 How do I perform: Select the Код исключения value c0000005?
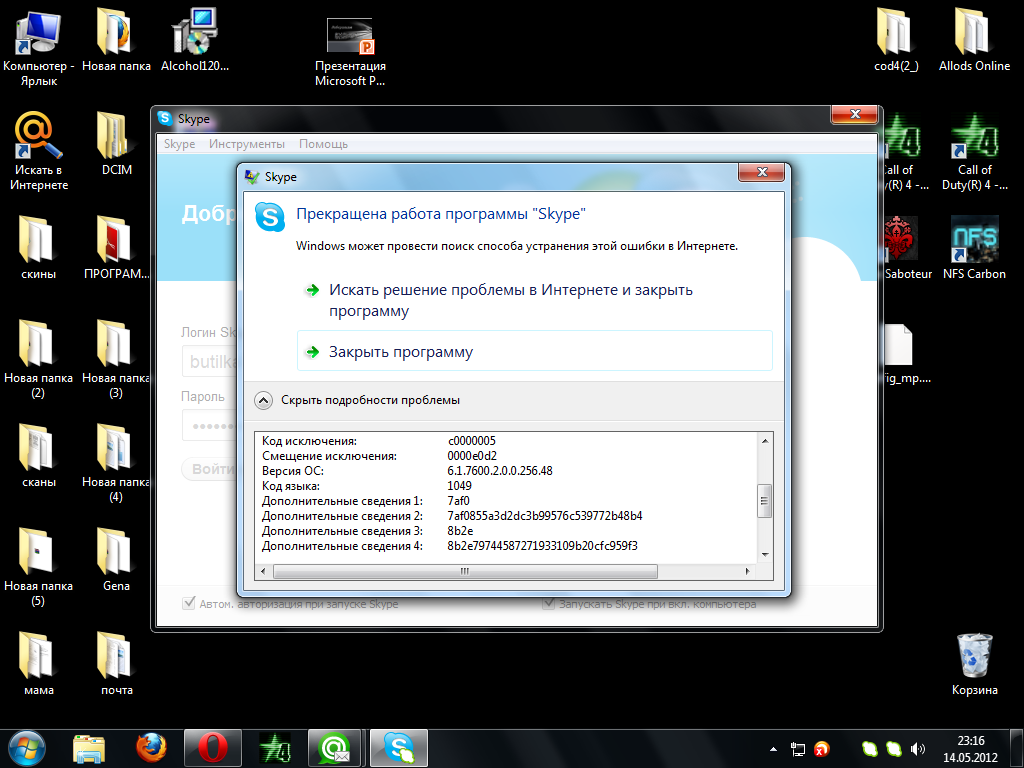point(472,441)
